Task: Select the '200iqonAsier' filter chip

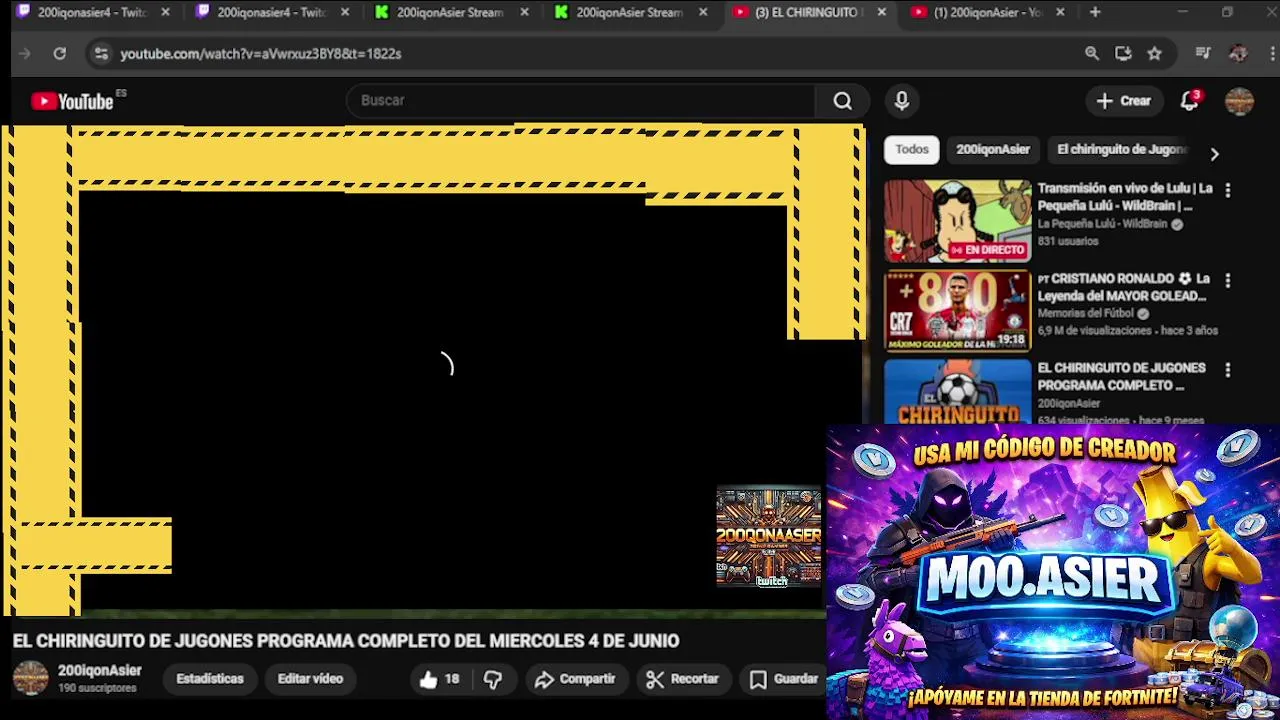Action: coord(993,149)
